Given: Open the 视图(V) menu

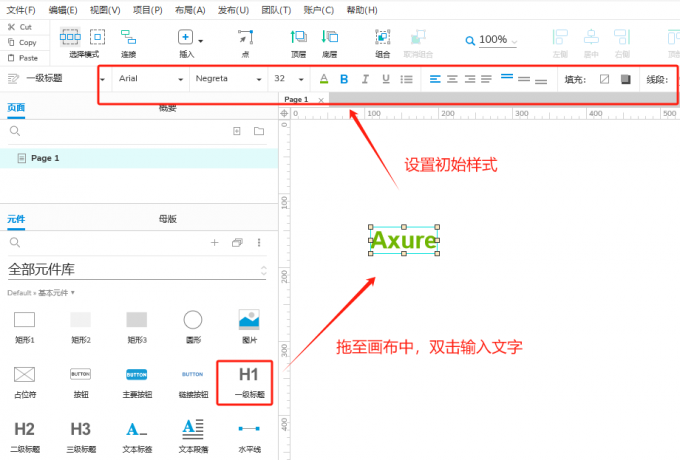Looking at the screenshot, I should click(105, 10).
